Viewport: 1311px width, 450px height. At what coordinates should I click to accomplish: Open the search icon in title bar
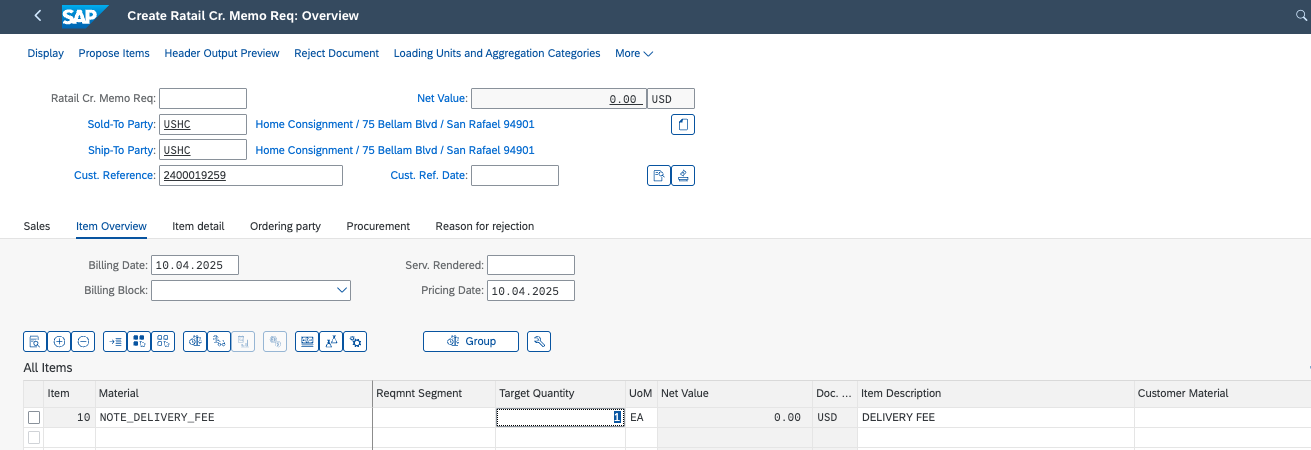(1300, 16)
